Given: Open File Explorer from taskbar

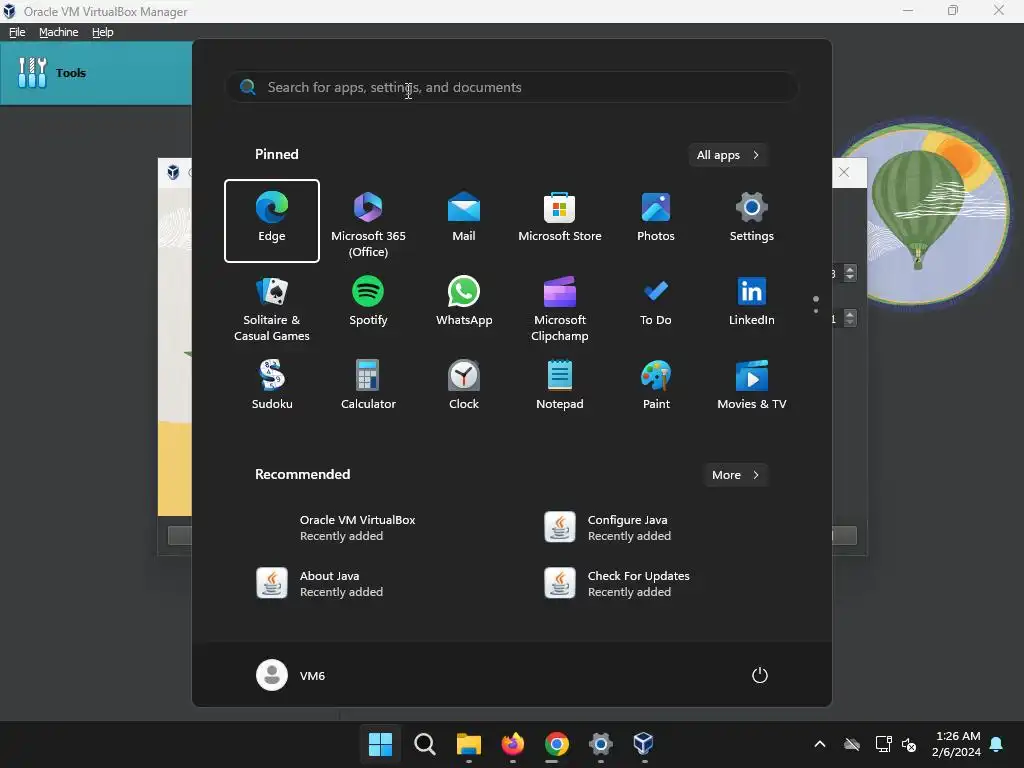Looking at the screenshot, I should [468, 744].
